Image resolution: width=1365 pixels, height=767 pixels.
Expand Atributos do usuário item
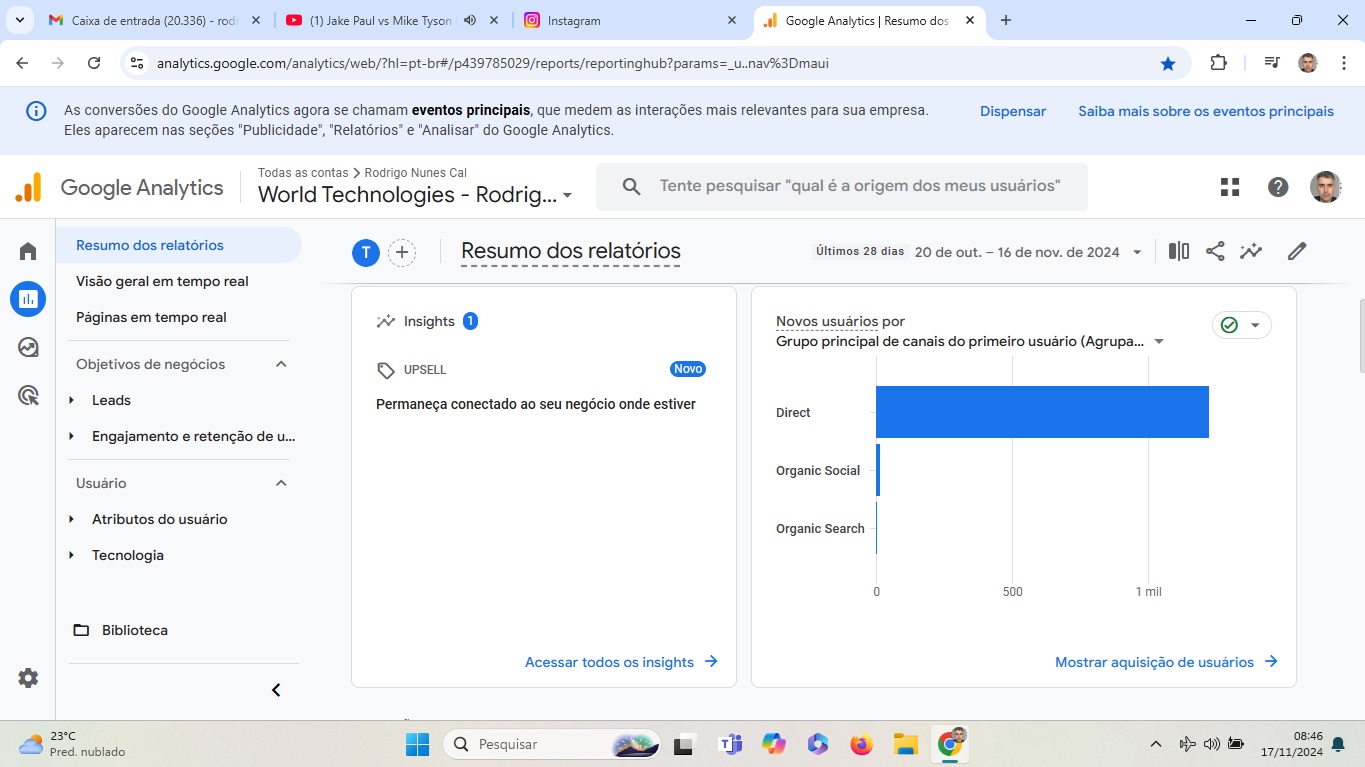click(x=72, y=519)
